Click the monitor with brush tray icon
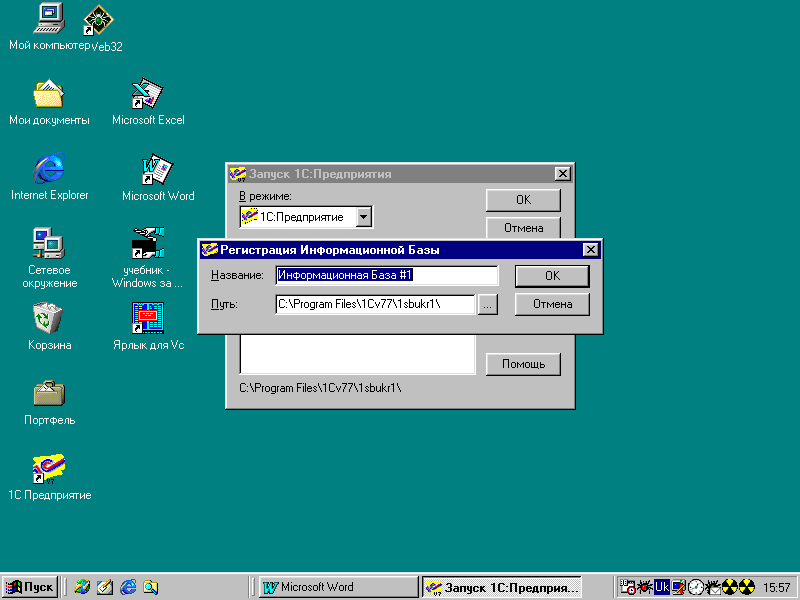Screen dimensions: 800x600 pyautogui.click(x=679, y=587)
